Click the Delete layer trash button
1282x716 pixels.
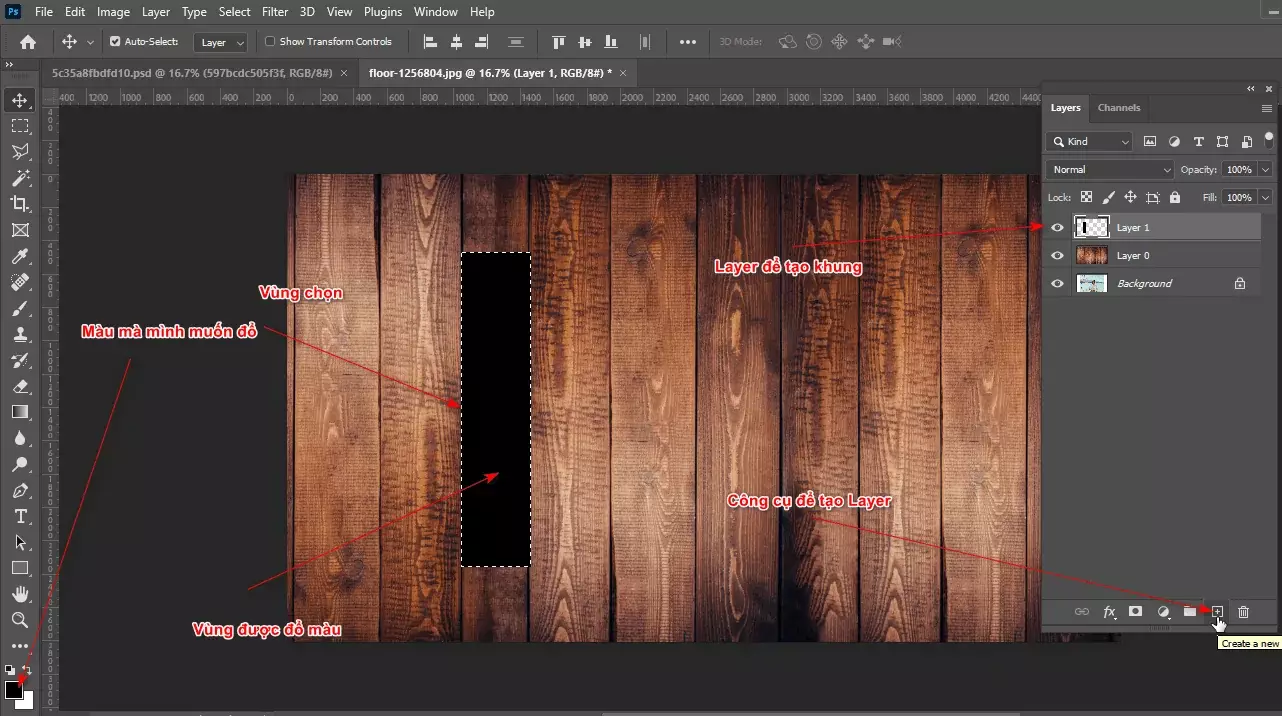click(1243, 612)
